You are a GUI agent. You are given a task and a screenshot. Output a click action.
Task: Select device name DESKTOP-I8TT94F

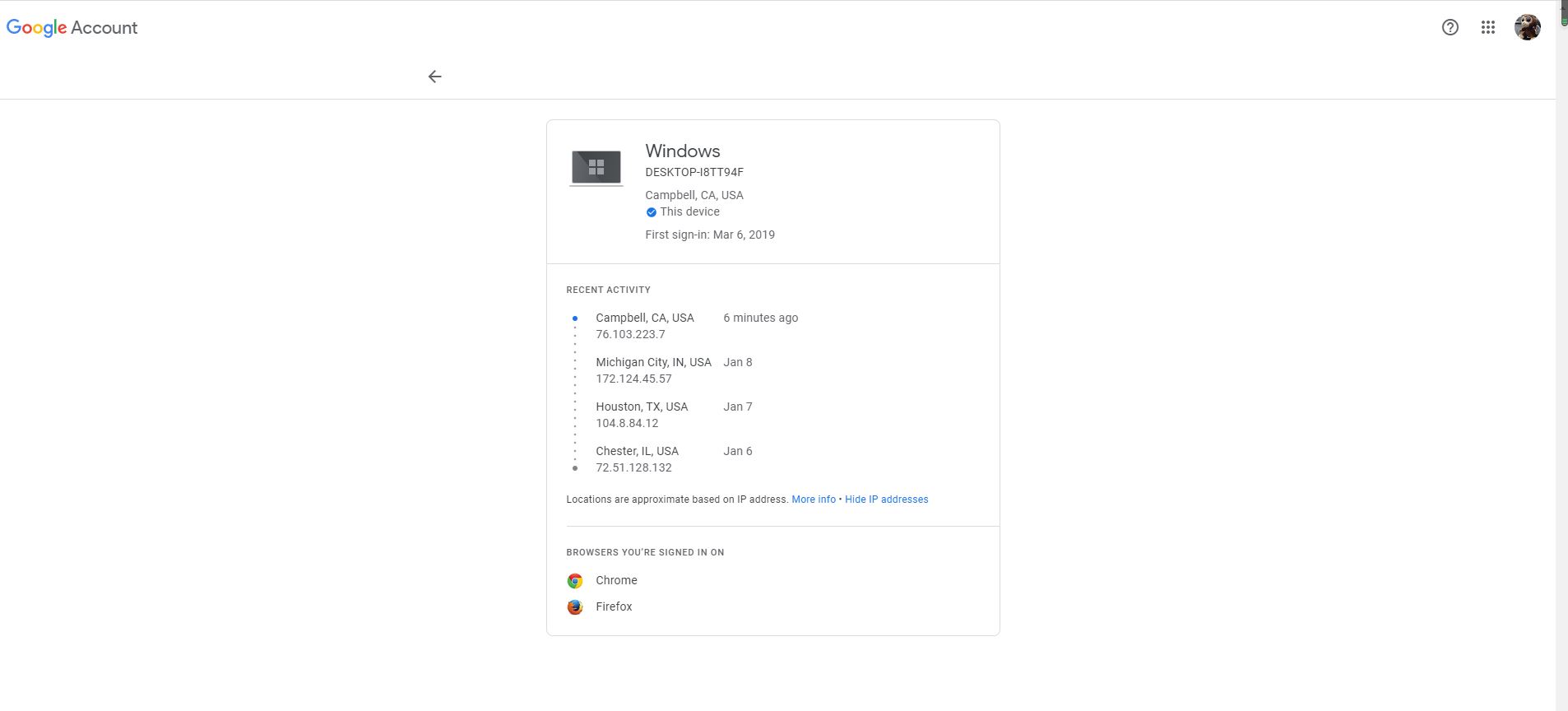[x=694, y=172]
